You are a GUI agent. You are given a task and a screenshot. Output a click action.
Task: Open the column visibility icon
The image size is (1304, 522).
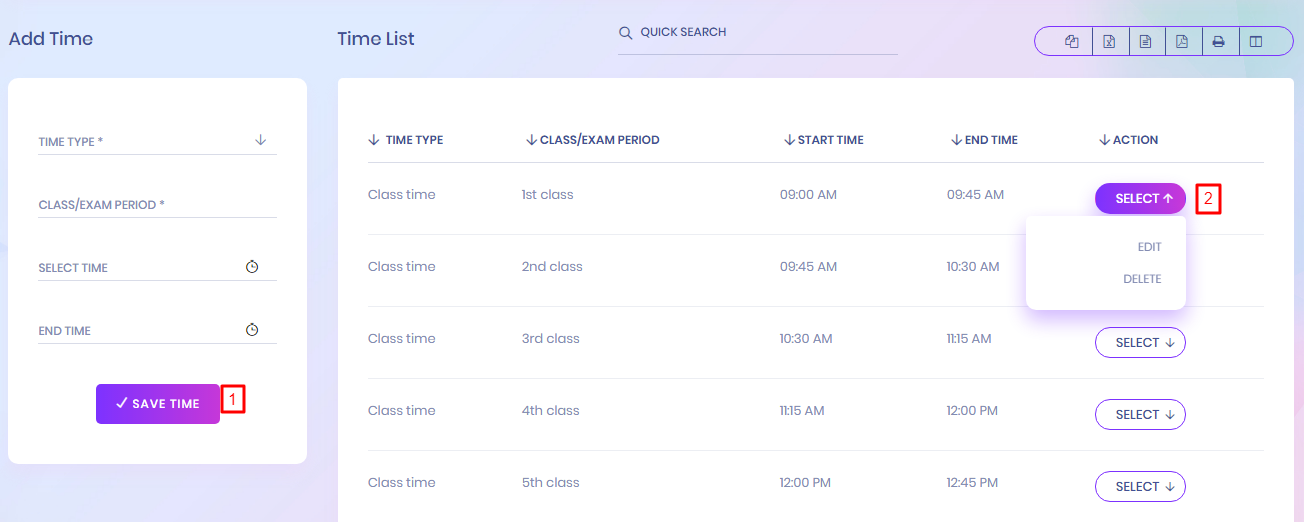[x=1256, y=42]
